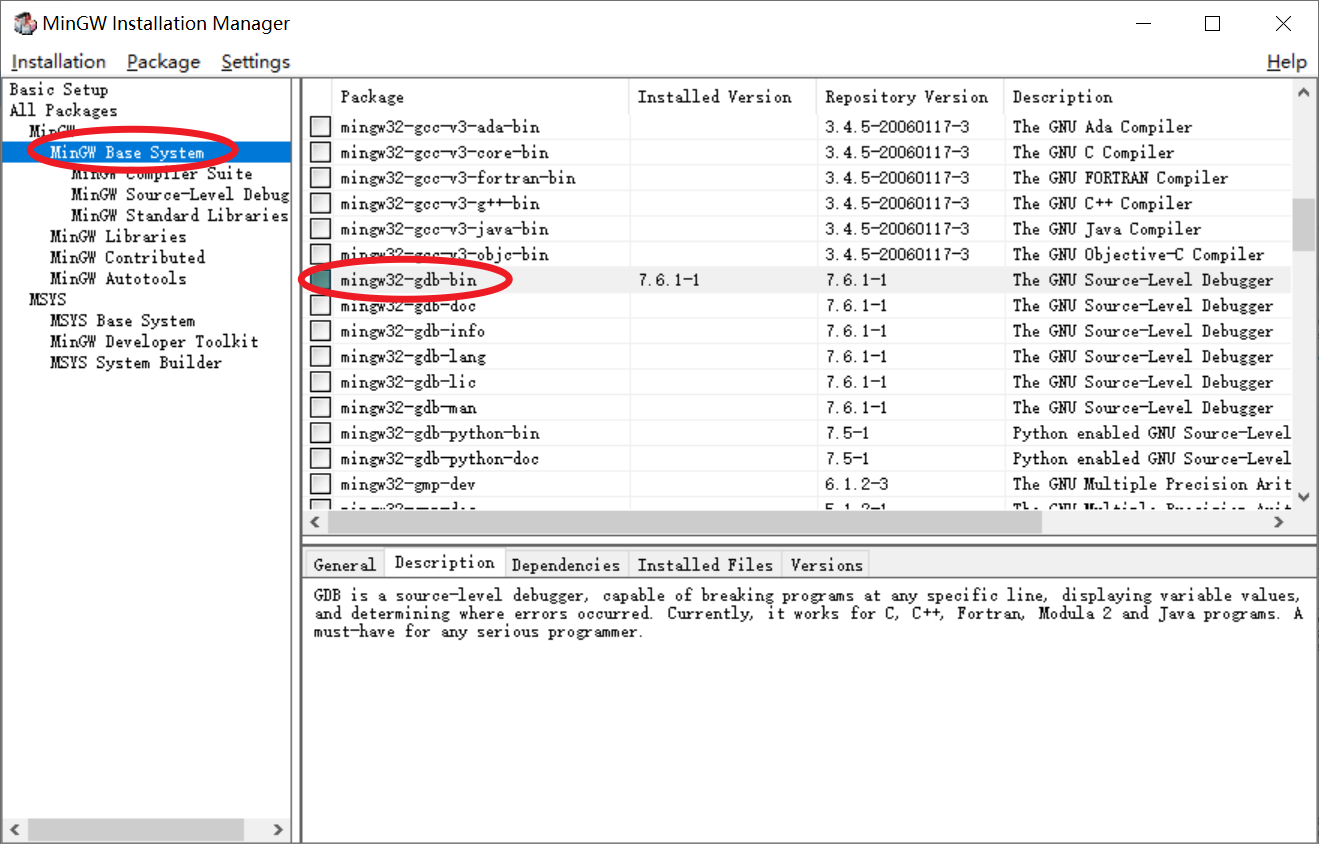
Task: Click the scroll-up arrow of package list
Action: click(x=1303, y=93)
